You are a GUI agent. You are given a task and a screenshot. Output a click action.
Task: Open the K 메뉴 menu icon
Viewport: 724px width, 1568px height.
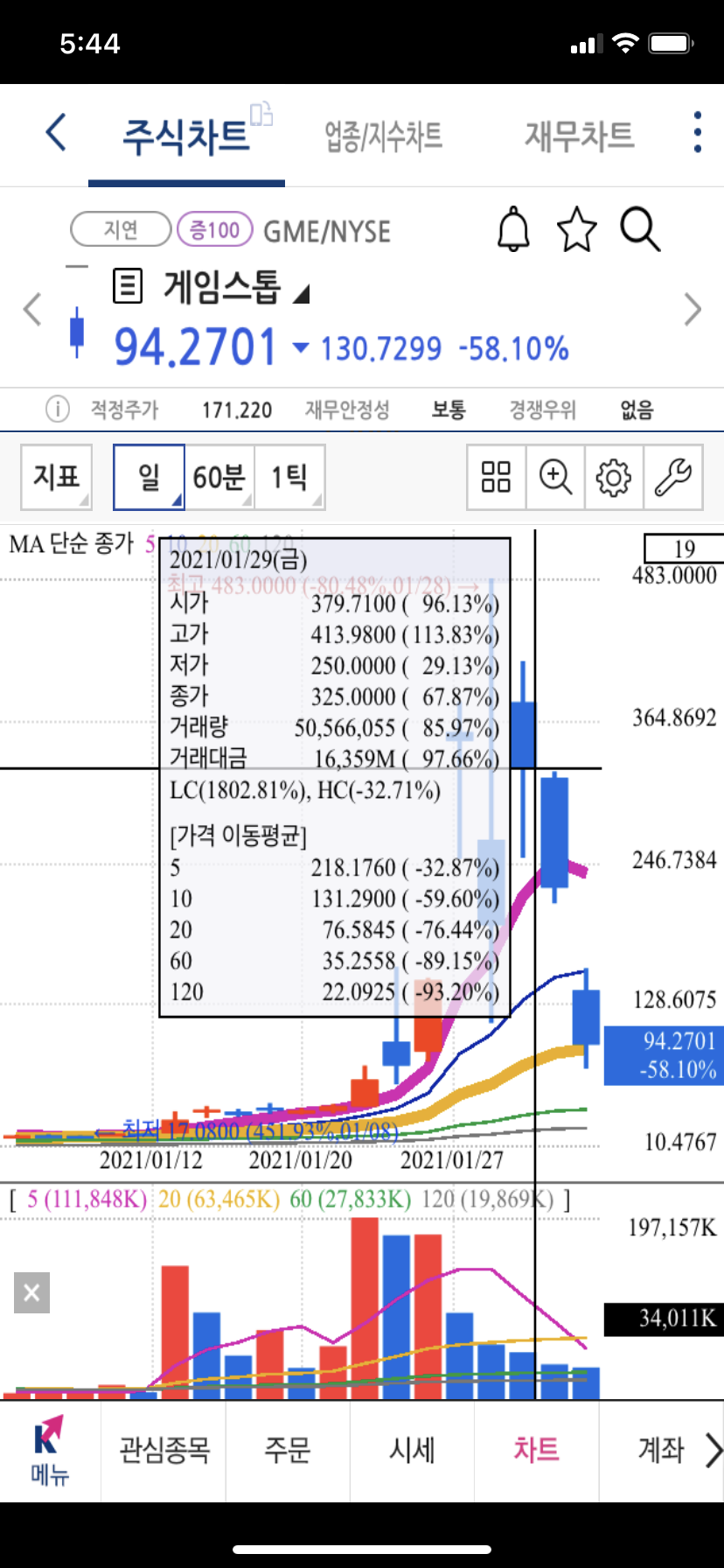[50, 1451]
